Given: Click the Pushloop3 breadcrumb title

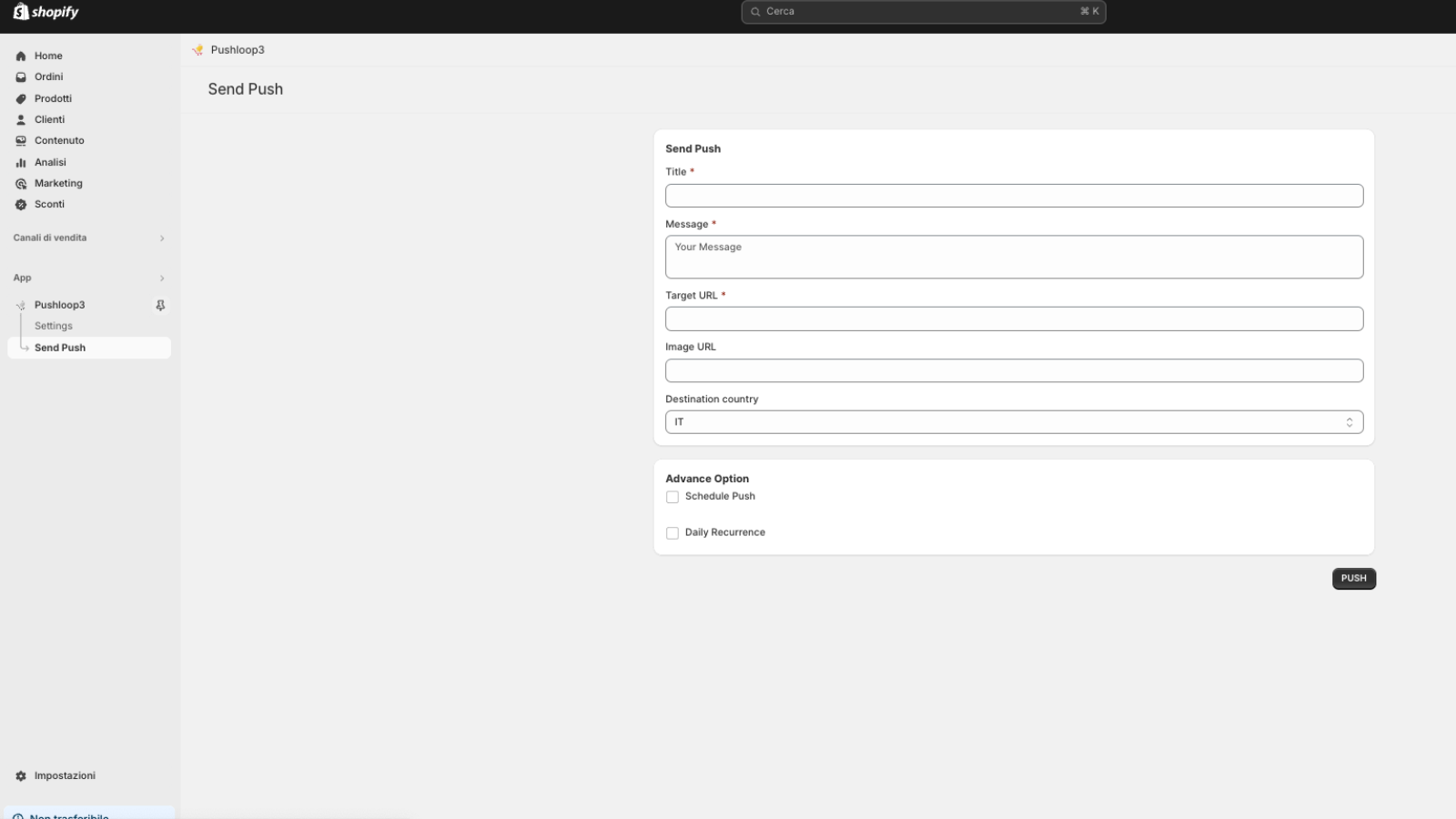Looking at the screenshot, I should pos(238,50).
